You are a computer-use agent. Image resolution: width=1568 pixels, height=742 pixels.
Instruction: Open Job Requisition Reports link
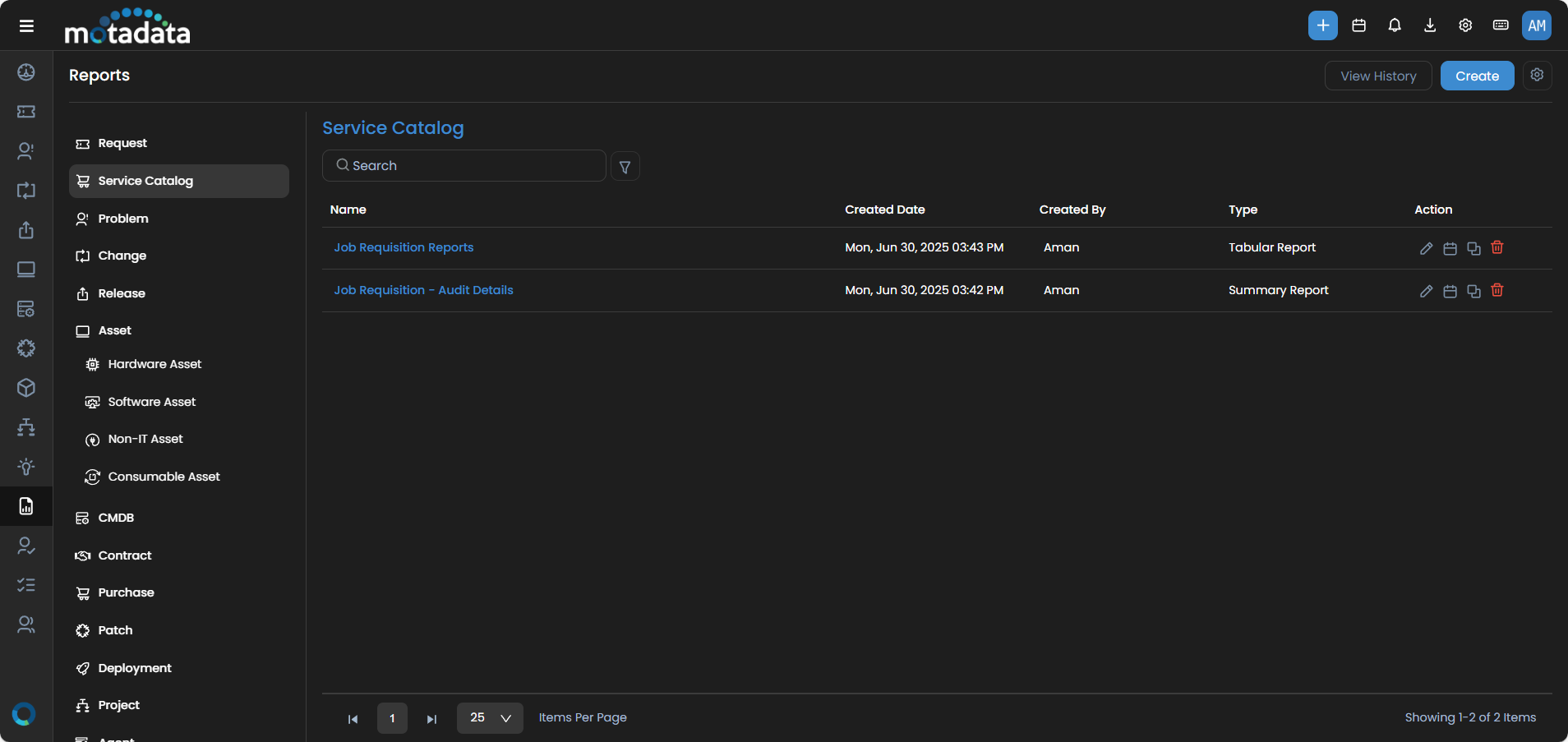coord(404,247)
